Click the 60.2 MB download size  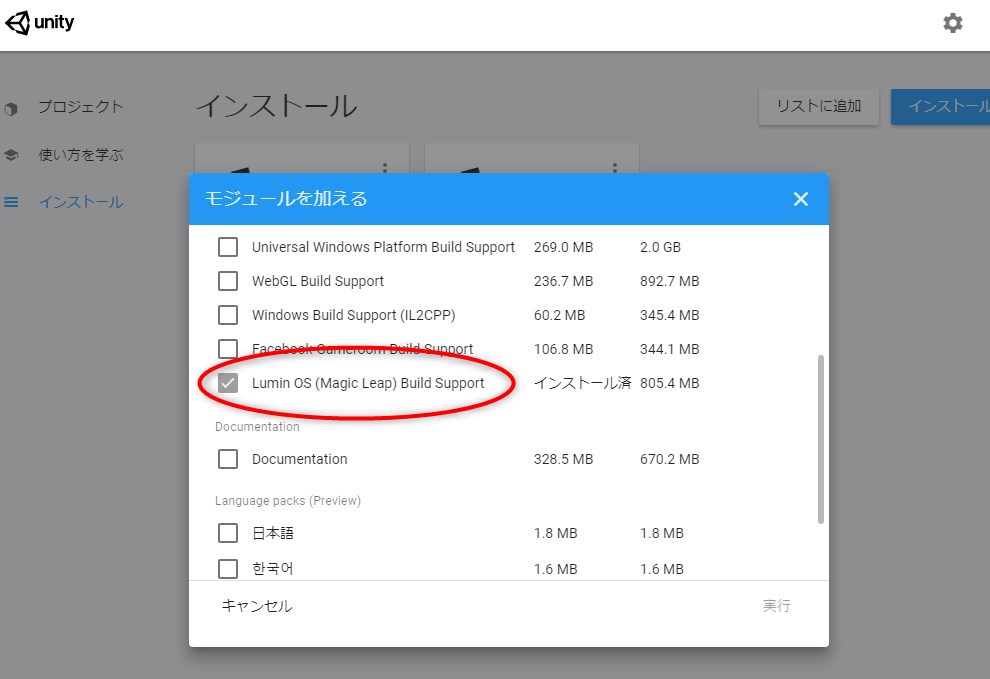(559, 315)
